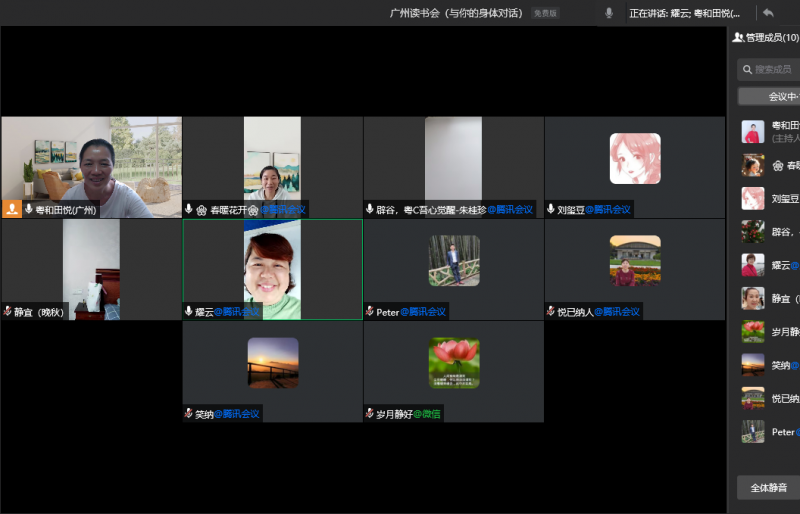Screen dimensions: 800x514
Task: Click the muted mic icon on 笑纳 tile
Action: tap(189, 414)
